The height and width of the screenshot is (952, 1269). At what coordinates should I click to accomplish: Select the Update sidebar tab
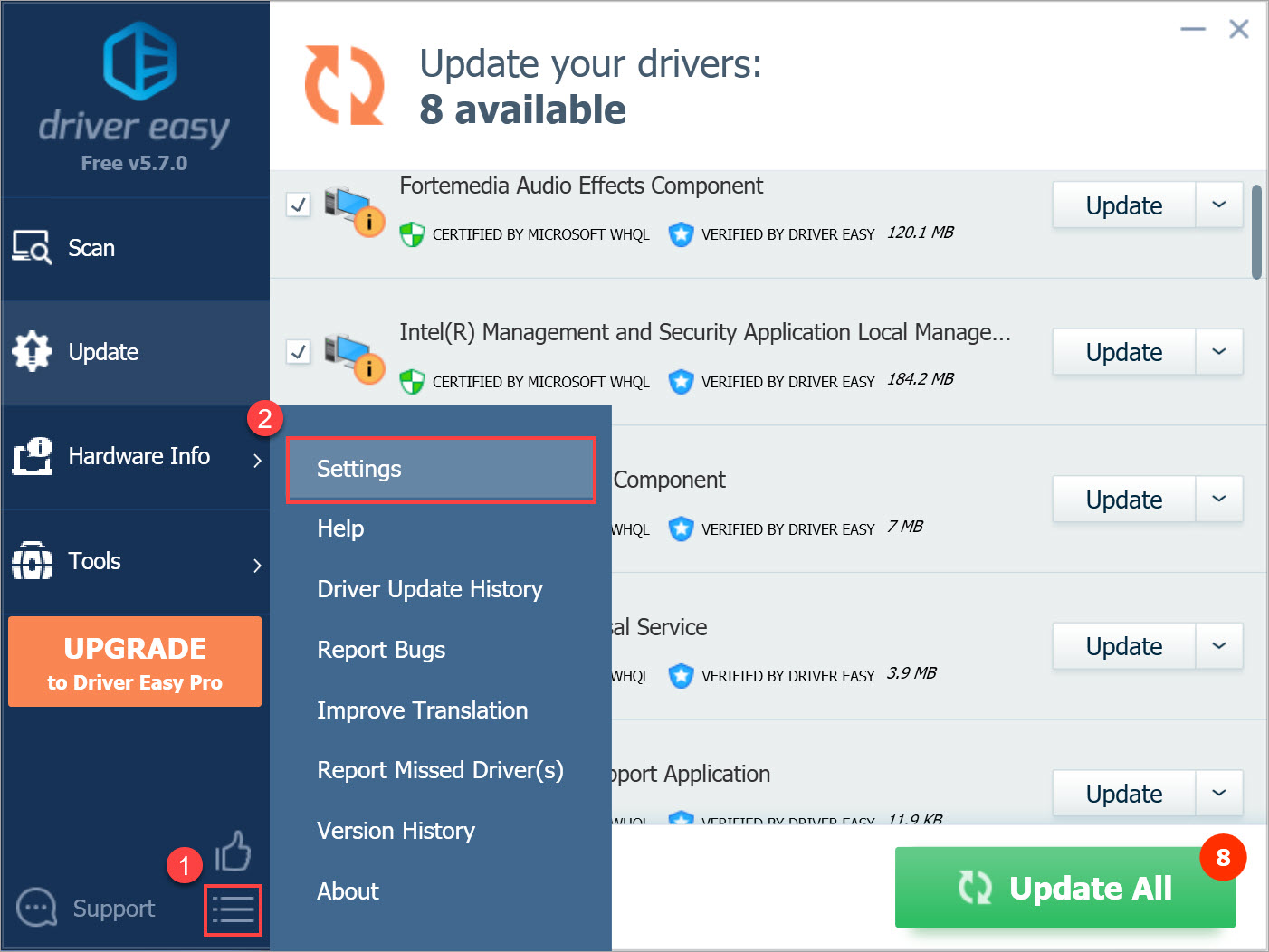[135, 352]
